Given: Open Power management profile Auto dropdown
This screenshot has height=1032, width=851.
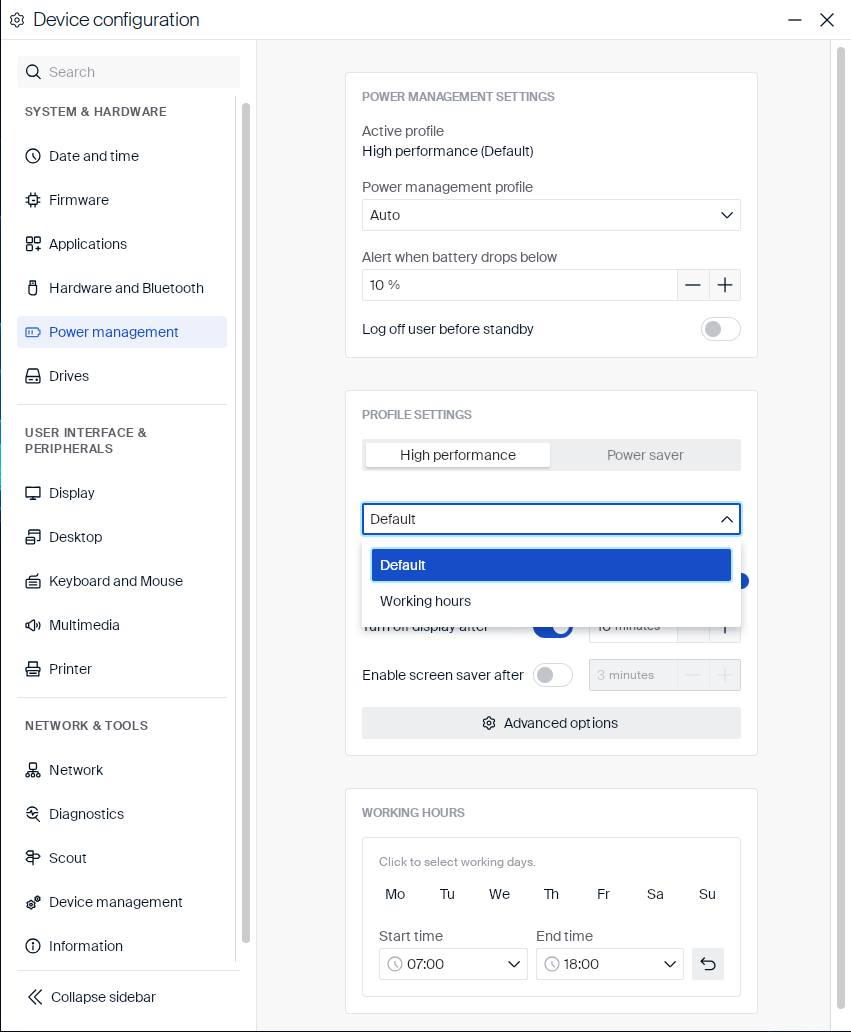Looking at the screenshot, I should [x=552, y=215].
